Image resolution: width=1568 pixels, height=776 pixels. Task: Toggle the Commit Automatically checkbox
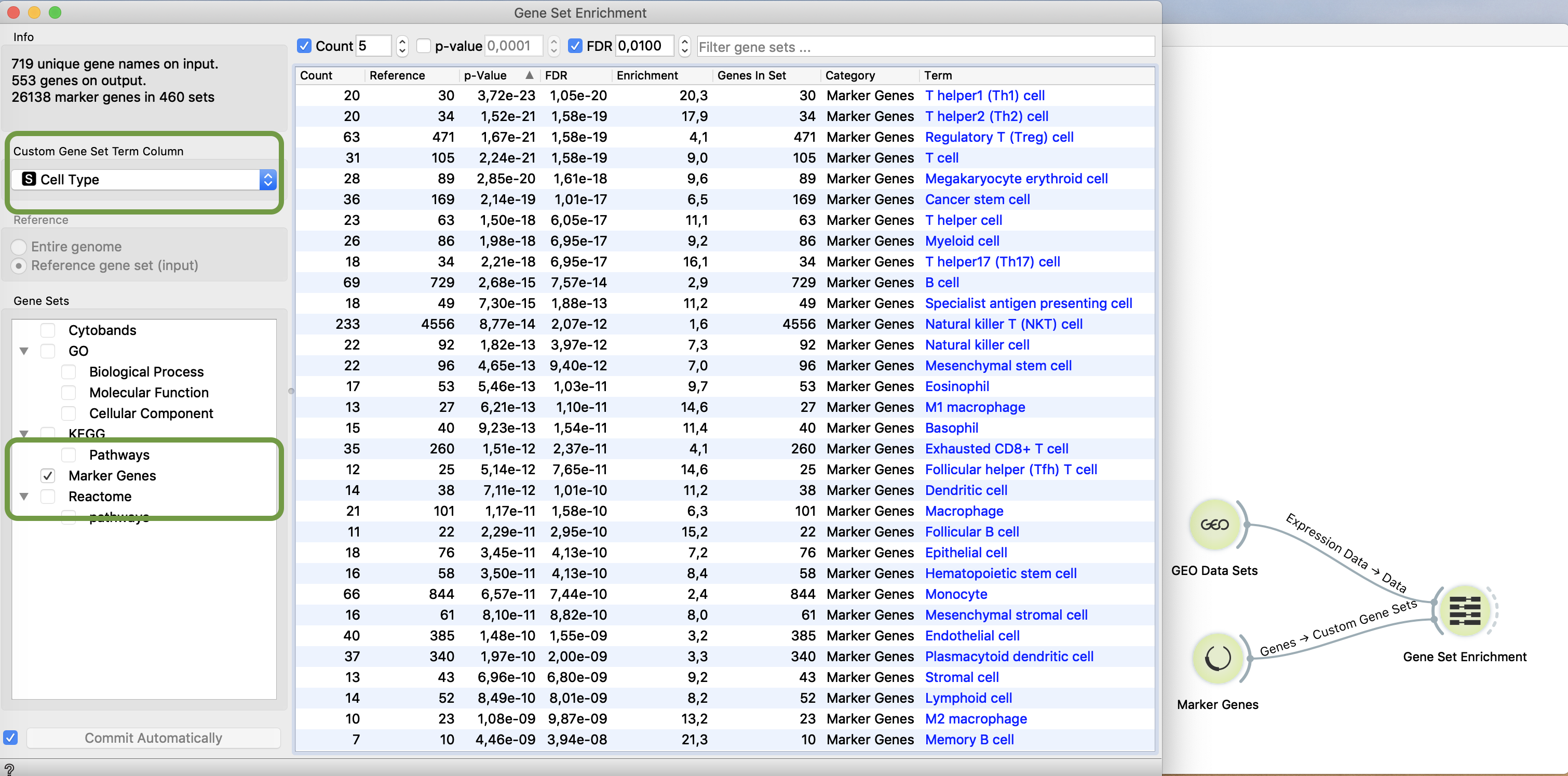[10, 738]
